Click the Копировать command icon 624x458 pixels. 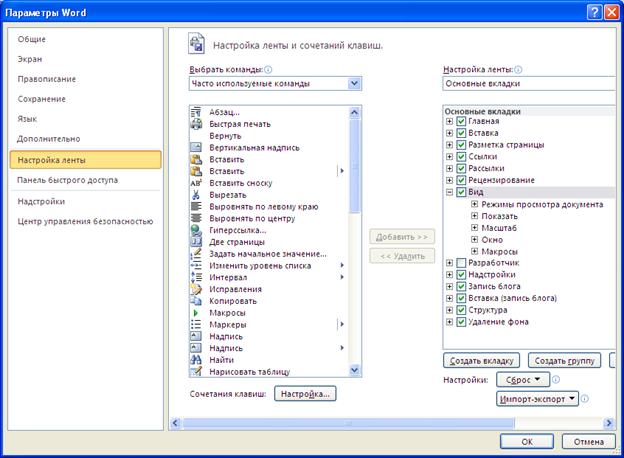[x=197, y=301]
